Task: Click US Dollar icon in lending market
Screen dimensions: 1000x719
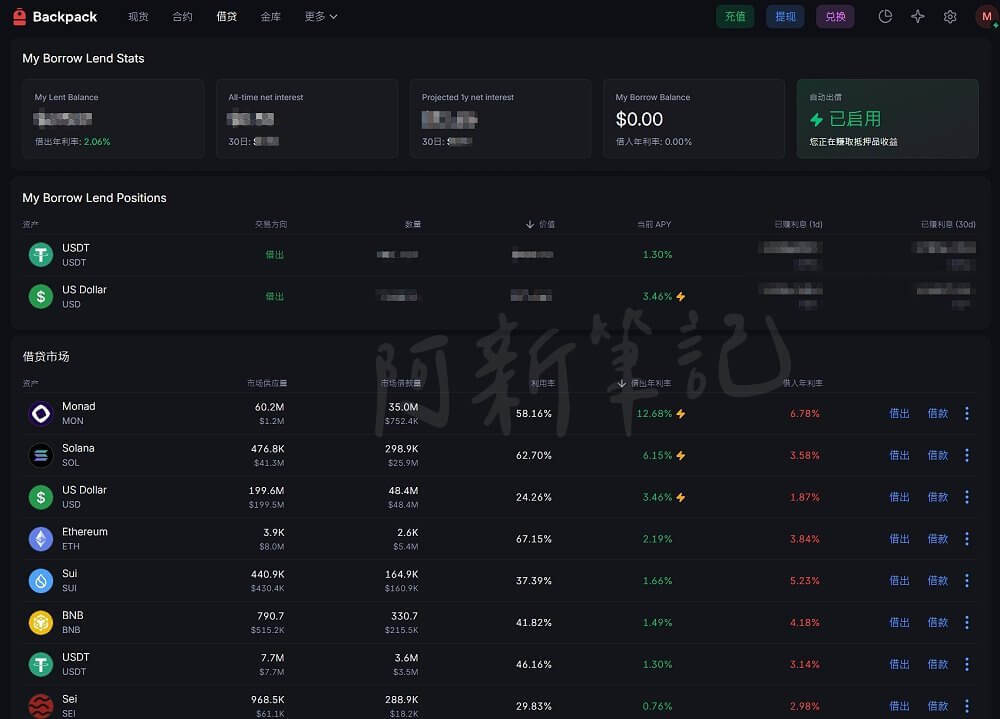Action: [41, 497]
